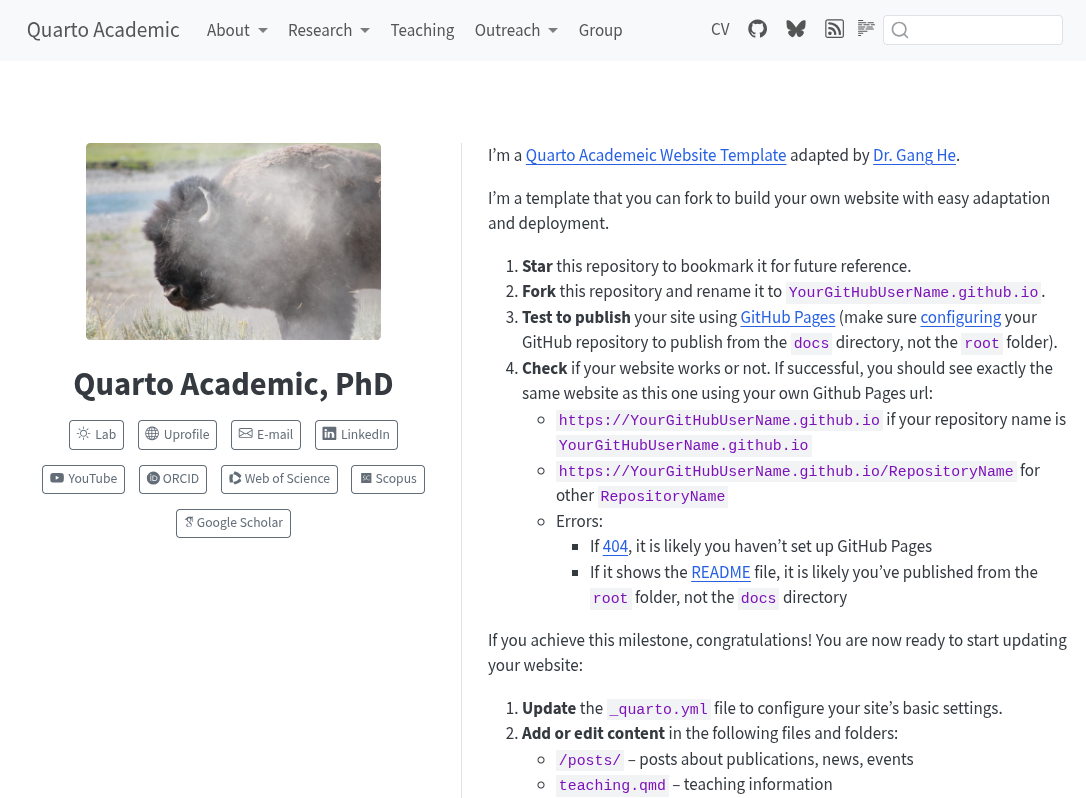This screenshot has width=1086, height=798.
Task: Click the Web of Science button
Action: coord(279,479)
